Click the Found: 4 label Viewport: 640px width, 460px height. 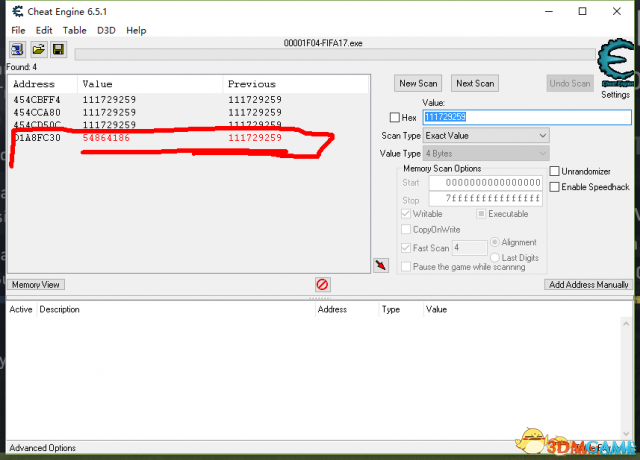coord(22,67)
